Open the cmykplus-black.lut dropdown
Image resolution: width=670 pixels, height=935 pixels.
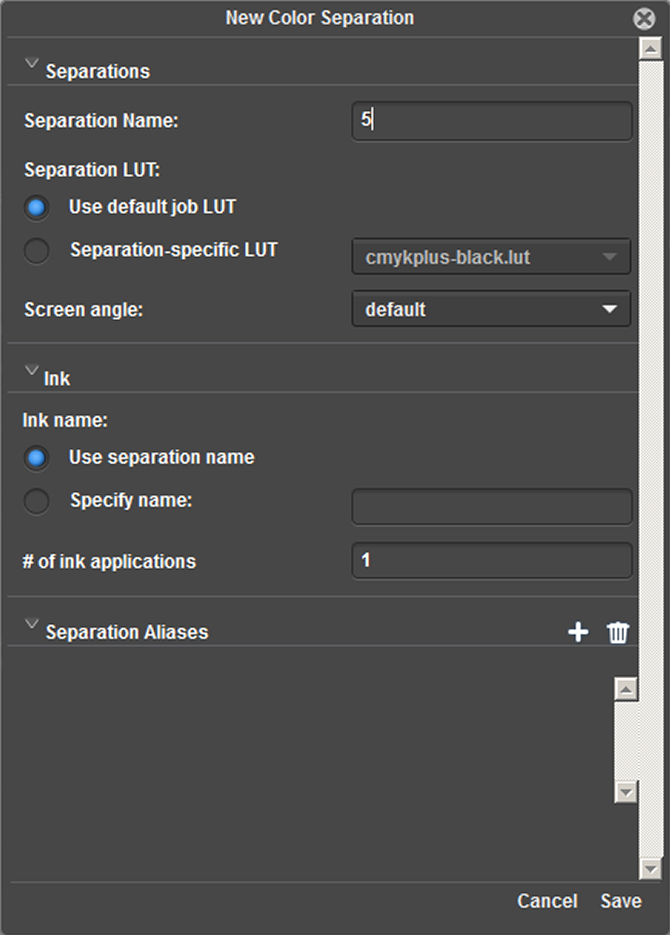(490, 256)
